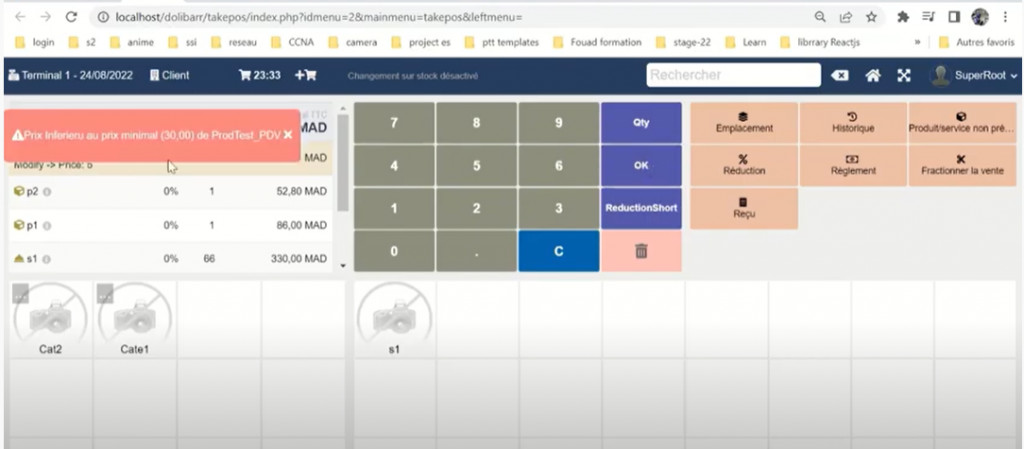Share this page via address bar icon
Screen dimensions: 1024x449
click(x=846, y=17)
